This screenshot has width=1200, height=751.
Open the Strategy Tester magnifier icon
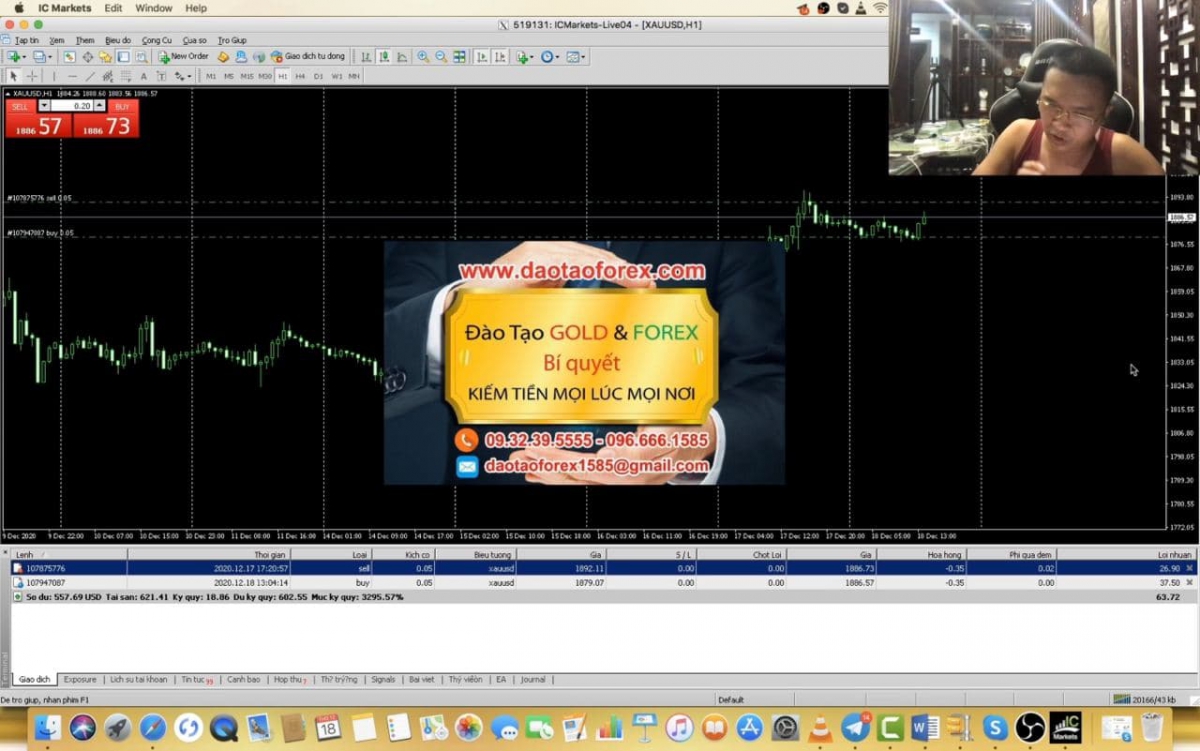(141, 56)
